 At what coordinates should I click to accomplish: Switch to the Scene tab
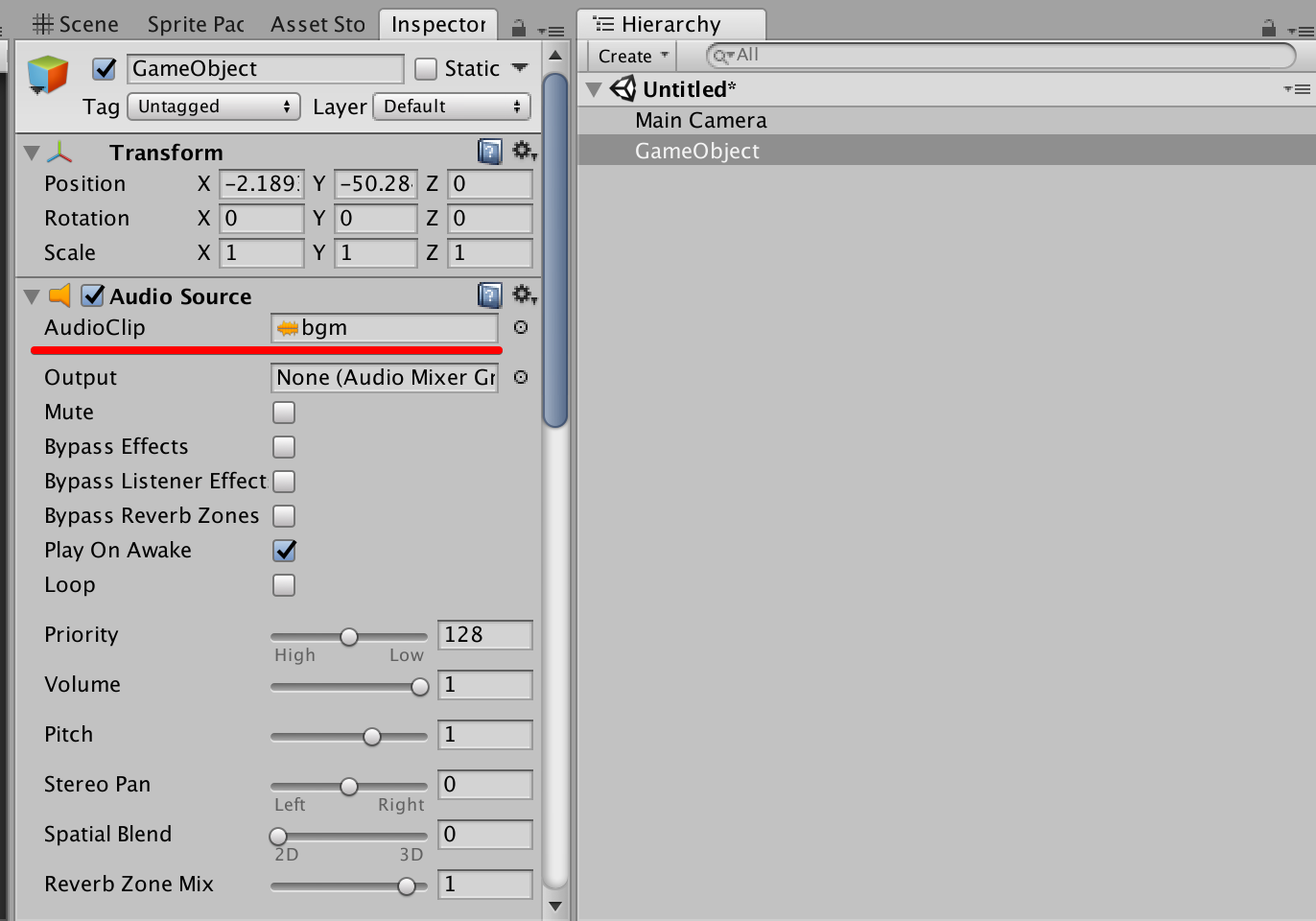(x=76, y=24)
